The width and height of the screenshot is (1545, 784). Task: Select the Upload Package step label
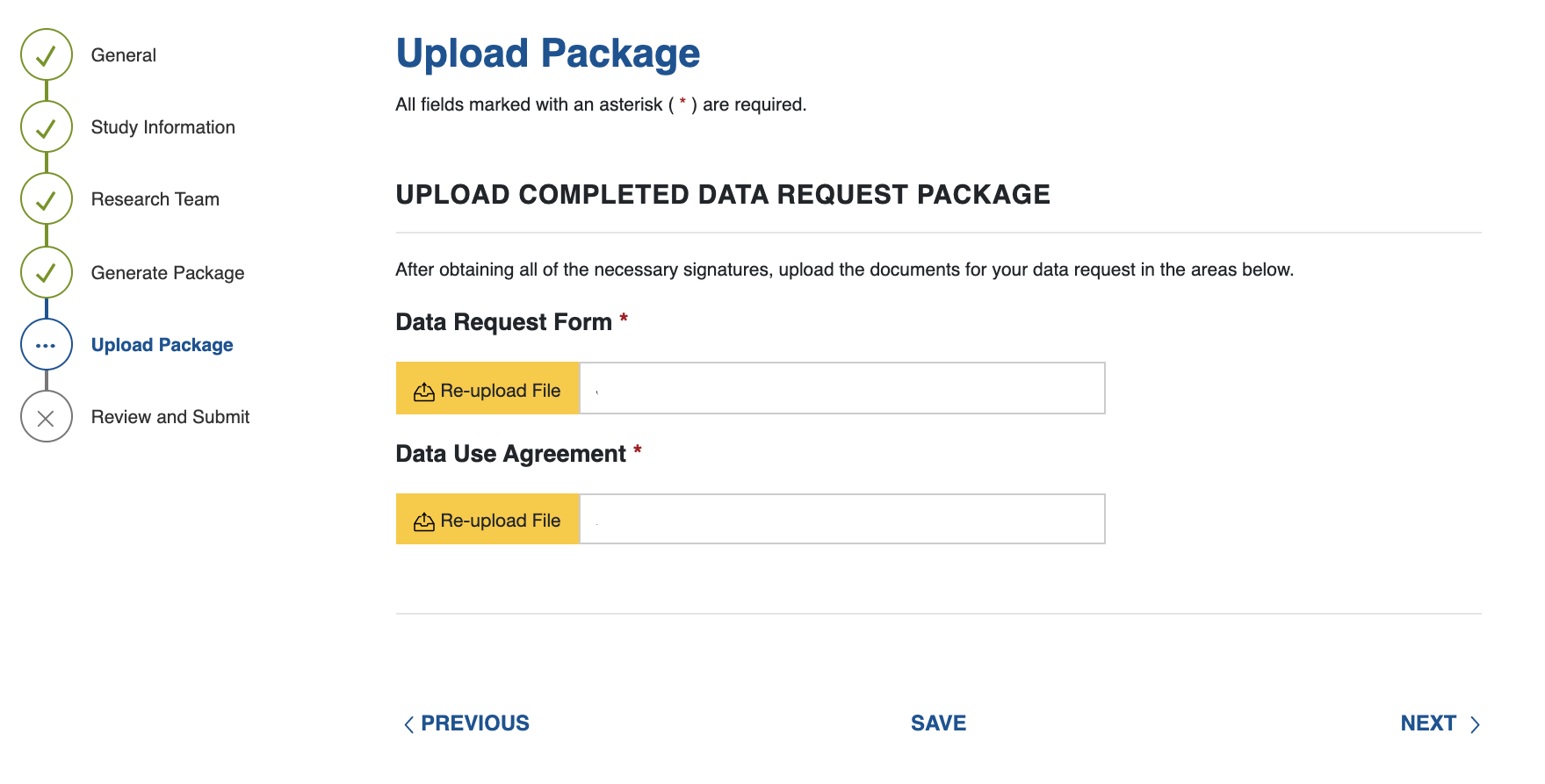click(162, 345)
